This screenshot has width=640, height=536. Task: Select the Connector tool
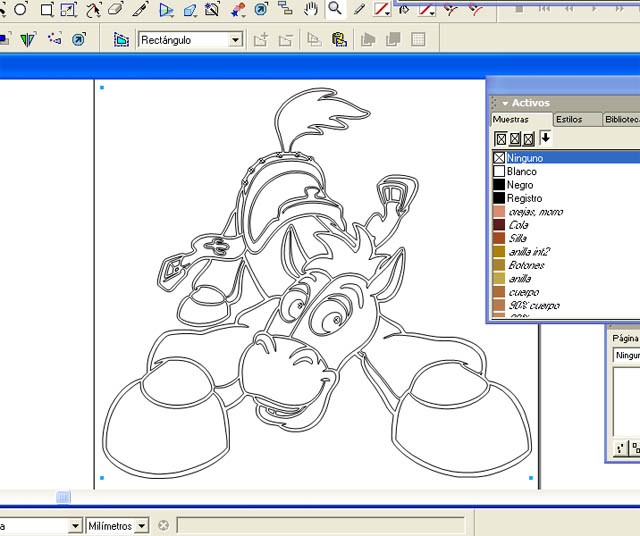[285, 9]
